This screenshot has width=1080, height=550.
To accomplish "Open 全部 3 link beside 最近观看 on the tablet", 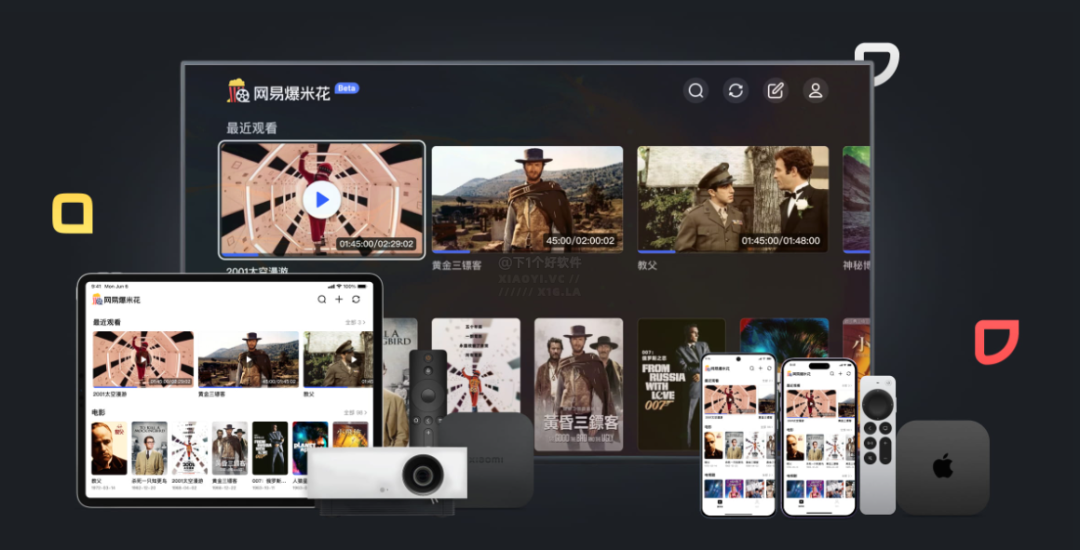I will pos(355,322).
